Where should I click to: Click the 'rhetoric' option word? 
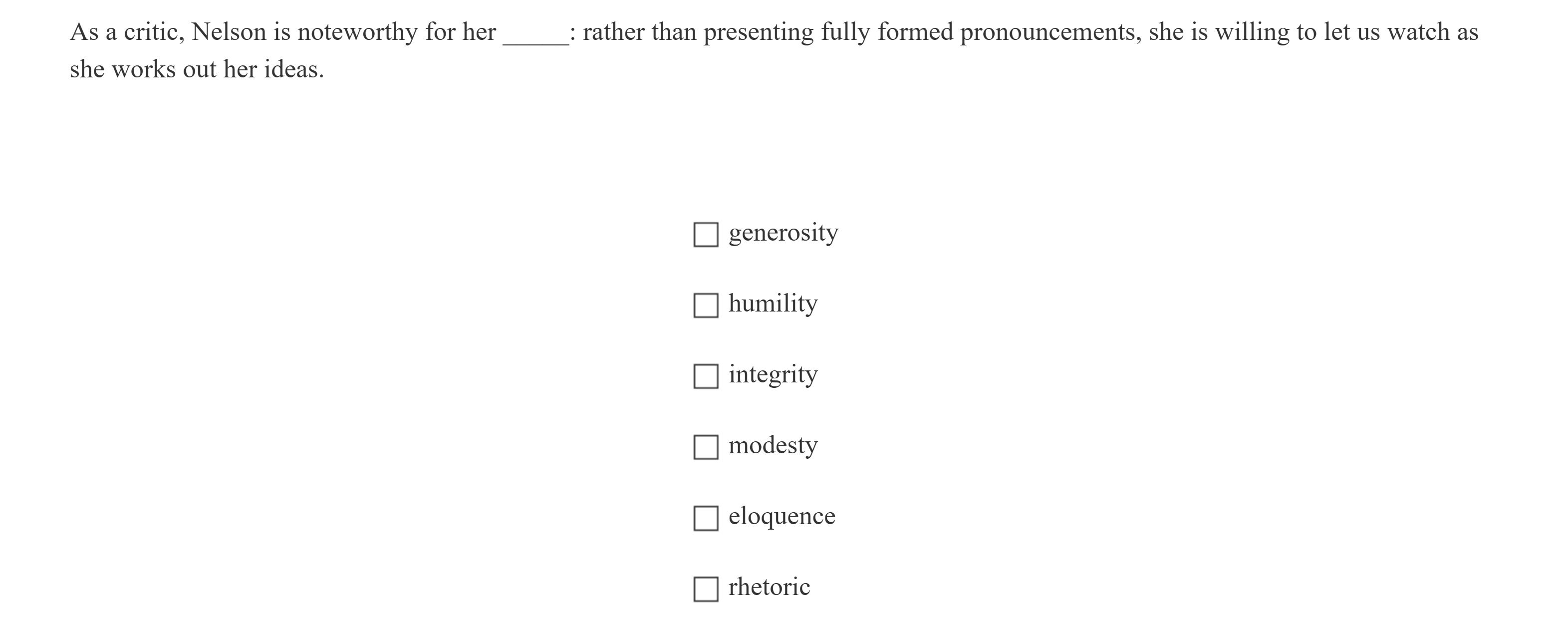769,587
